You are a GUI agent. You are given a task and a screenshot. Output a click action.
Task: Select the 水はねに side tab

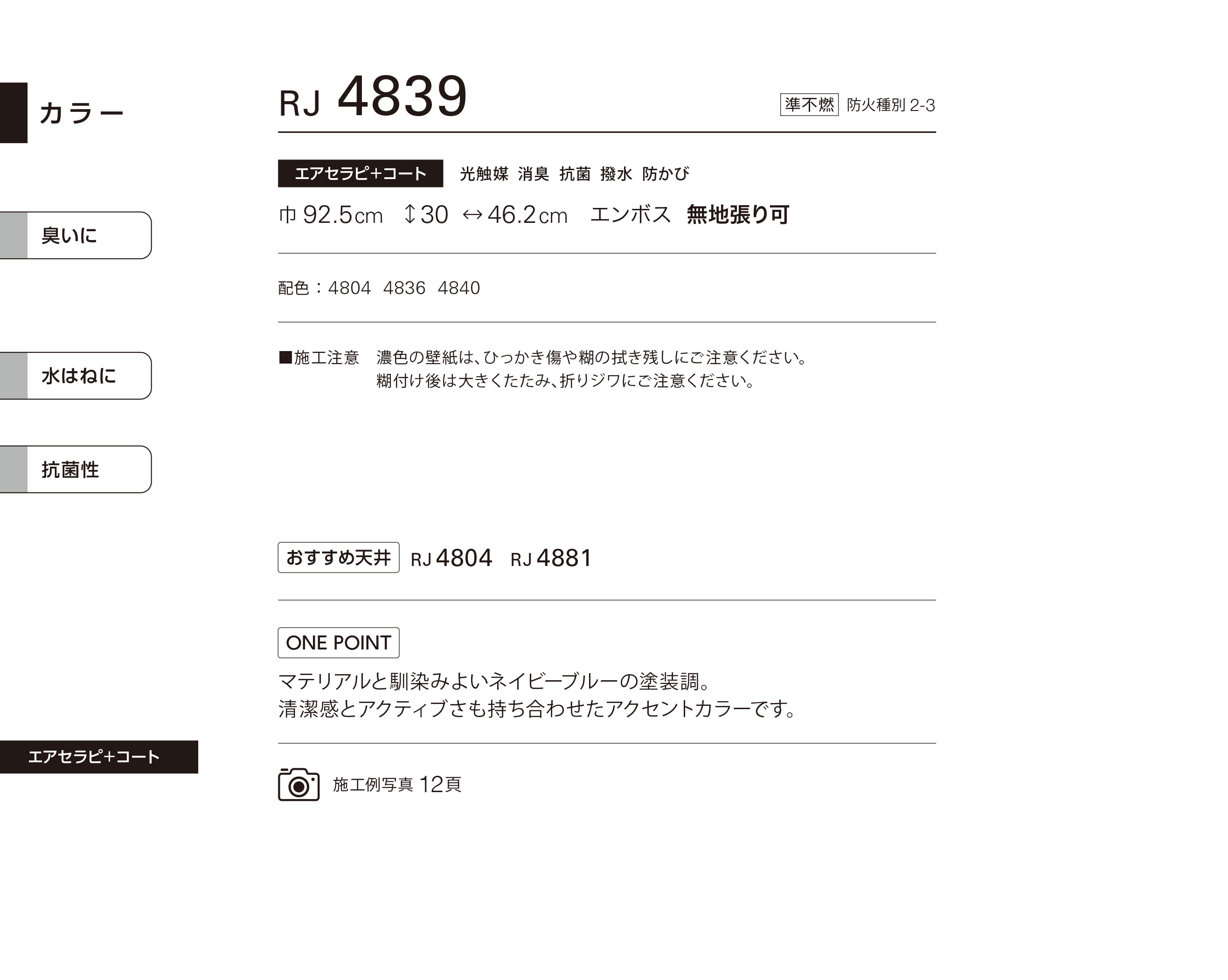[76, 376]
